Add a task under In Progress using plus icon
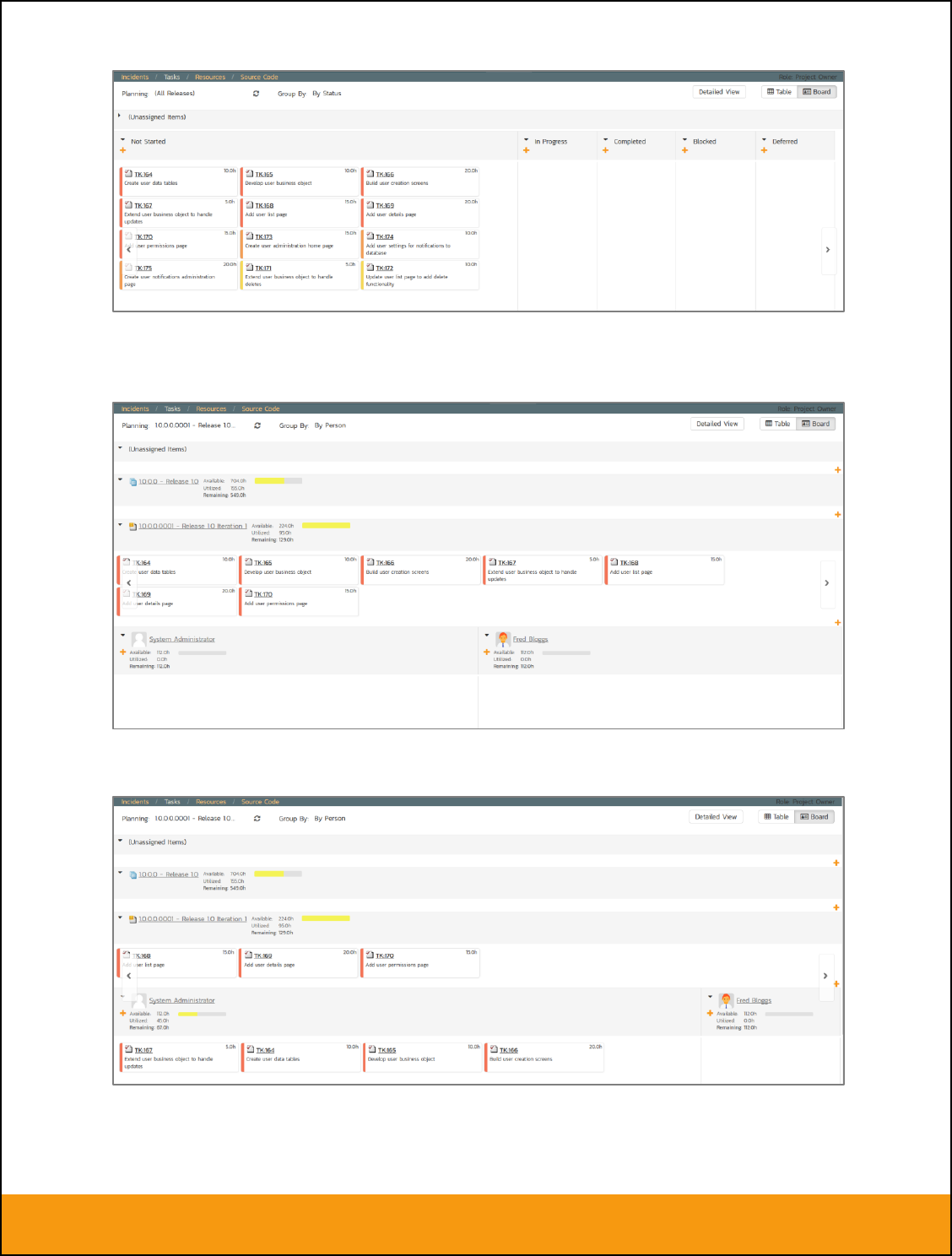This screenshot has width=952, height=1256. pos(526,151)
